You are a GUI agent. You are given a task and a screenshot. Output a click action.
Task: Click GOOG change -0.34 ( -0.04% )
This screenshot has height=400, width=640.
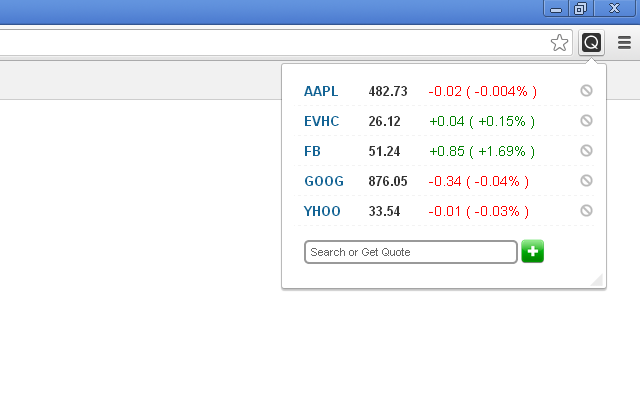(479, 181)
